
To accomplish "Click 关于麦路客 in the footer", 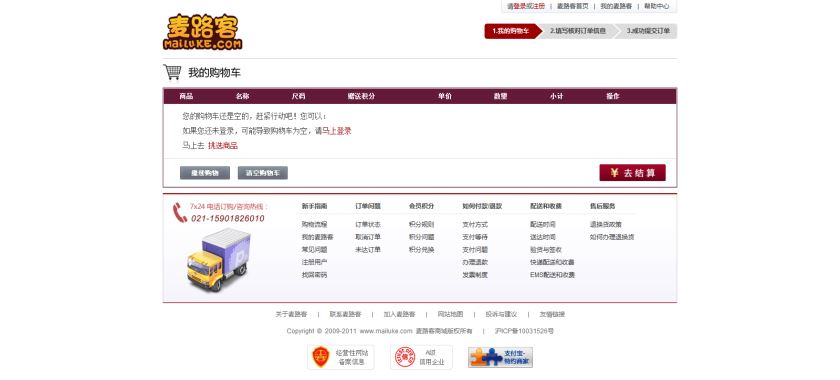I will tap(291, 315).
